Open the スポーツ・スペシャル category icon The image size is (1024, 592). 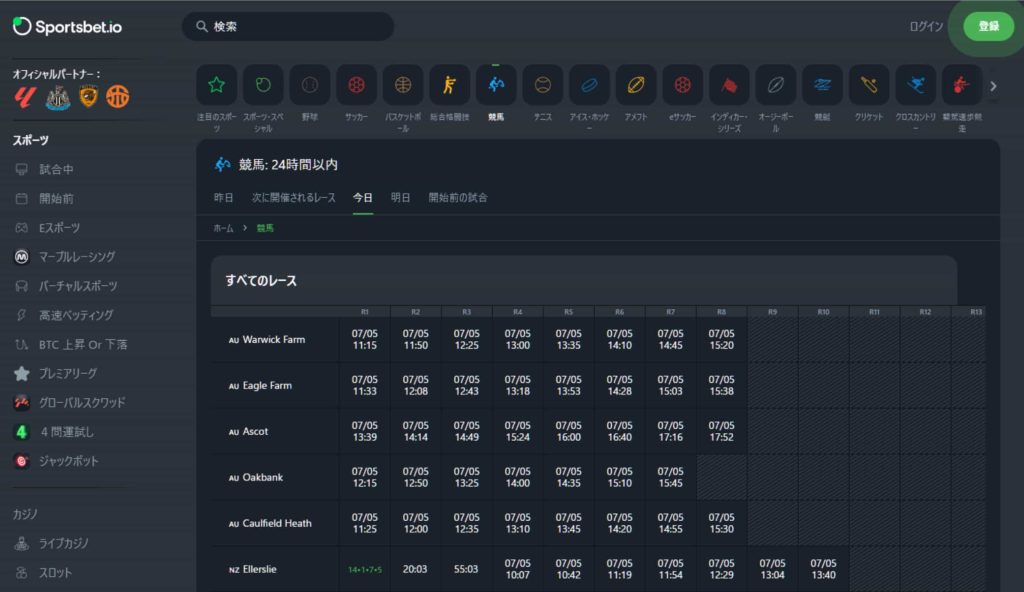[x=263, y=85]
